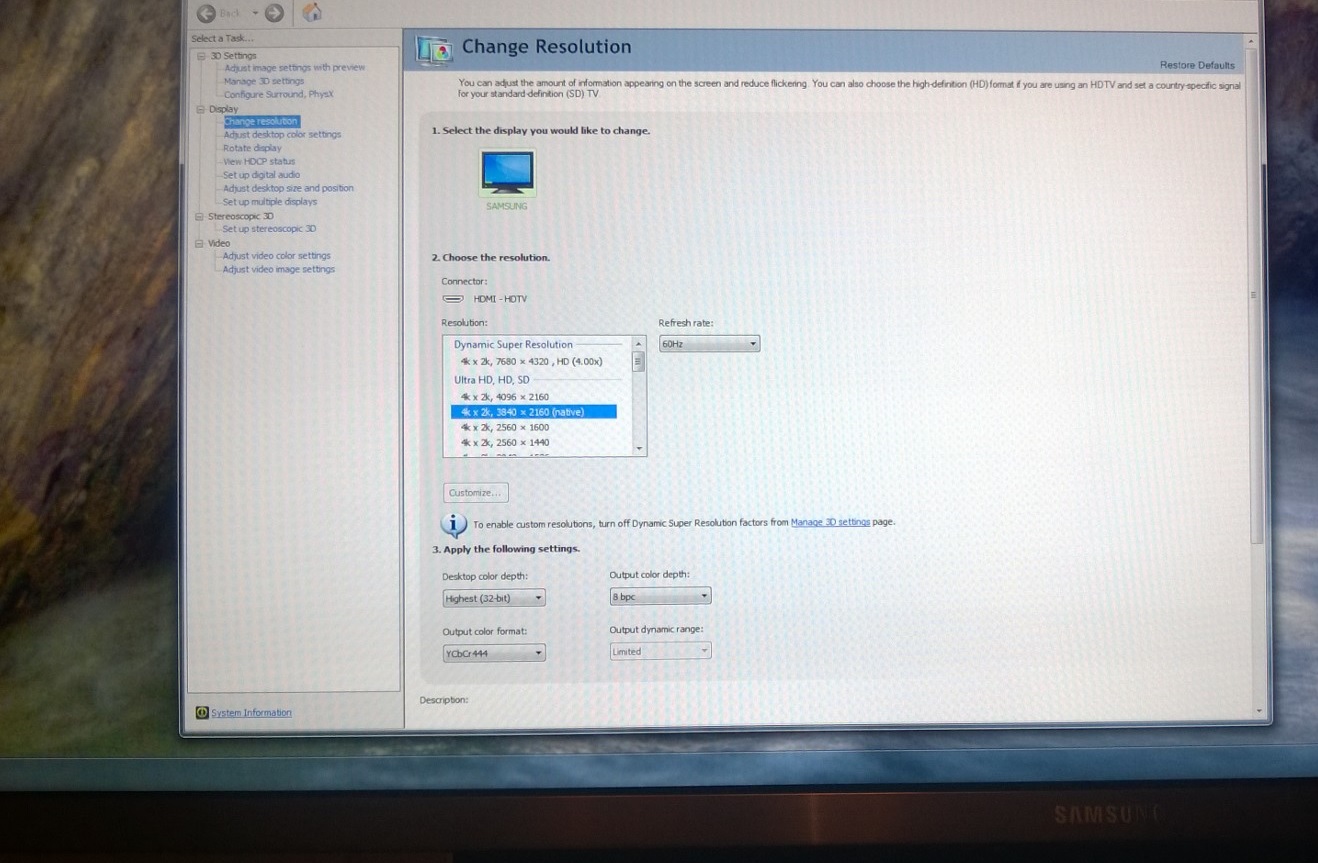The image size is (1318, 863).
Task: Open the Refresh rate 60Hz dropdown
Action: [709, 344]
